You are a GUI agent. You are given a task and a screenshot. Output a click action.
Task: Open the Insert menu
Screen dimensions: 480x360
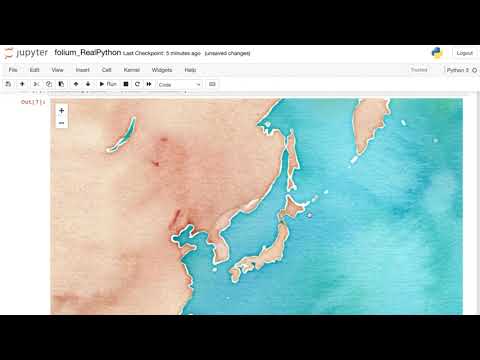tap(82, 70)
